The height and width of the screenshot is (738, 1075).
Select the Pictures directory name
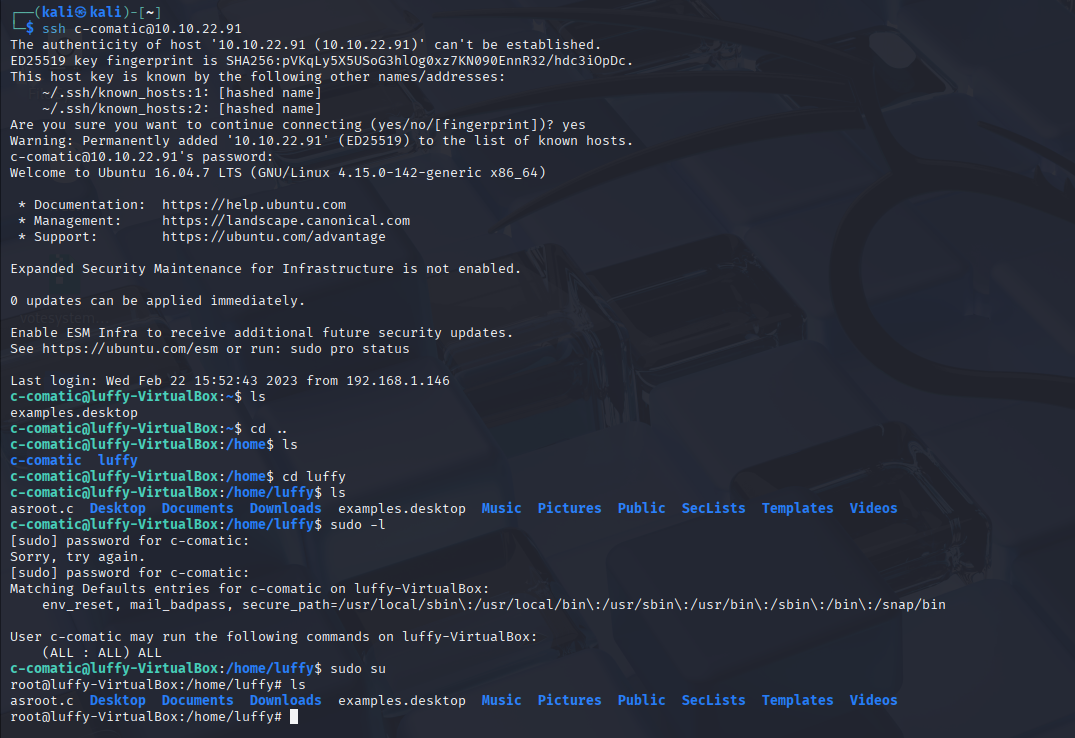coord(569,507)
